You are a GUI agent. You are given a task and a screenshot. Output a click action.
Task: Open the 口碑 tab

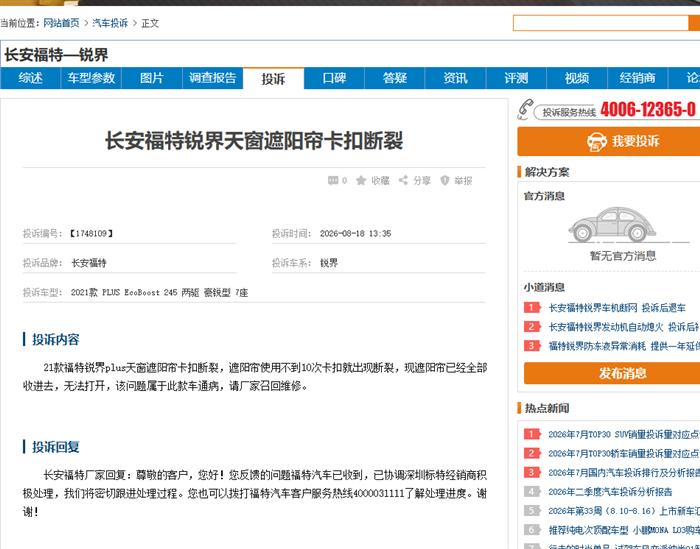[x=334, y=78]
